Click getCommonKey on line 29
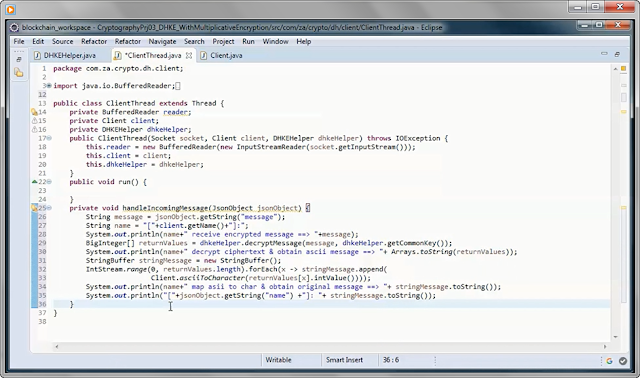This screenshot has height=378, width=640. (x=412, y=243)
